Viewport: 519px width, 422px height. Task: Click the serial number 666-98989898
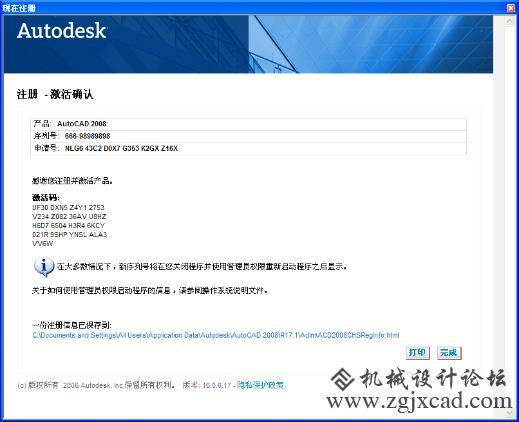coord(87,136)
